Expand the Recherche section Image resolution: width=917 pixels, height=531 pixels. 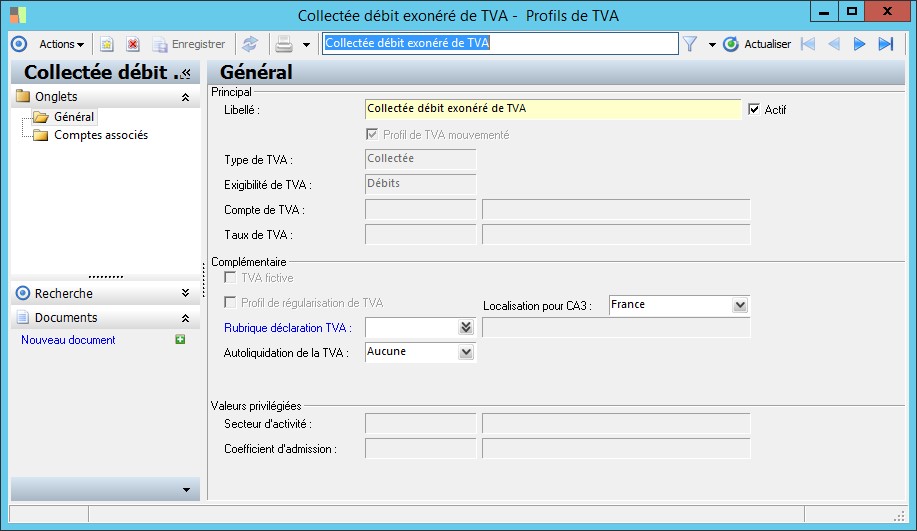[x=185, y=293]
